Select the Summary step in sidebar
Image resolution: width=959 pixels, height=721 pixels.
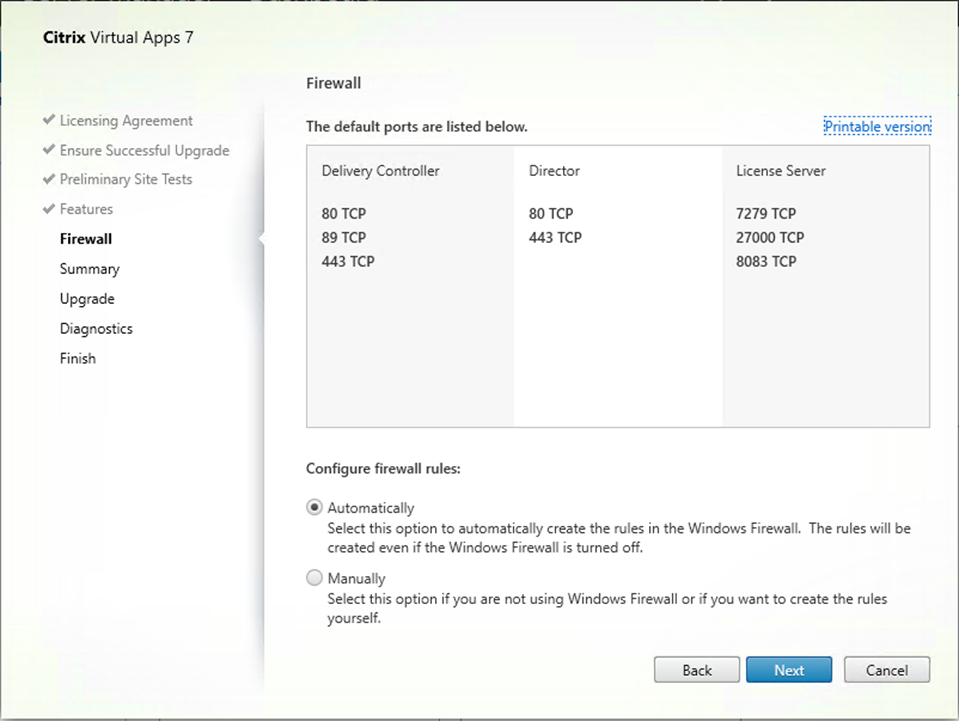click(x=89, y=269)
